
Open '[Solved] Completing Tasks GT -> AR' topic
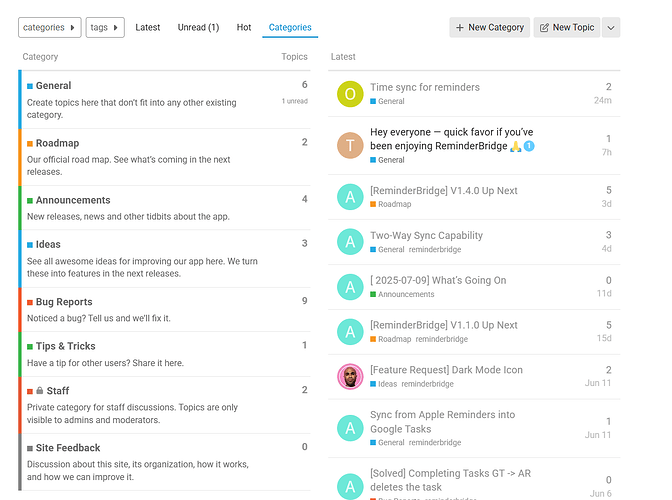[450, 480]
